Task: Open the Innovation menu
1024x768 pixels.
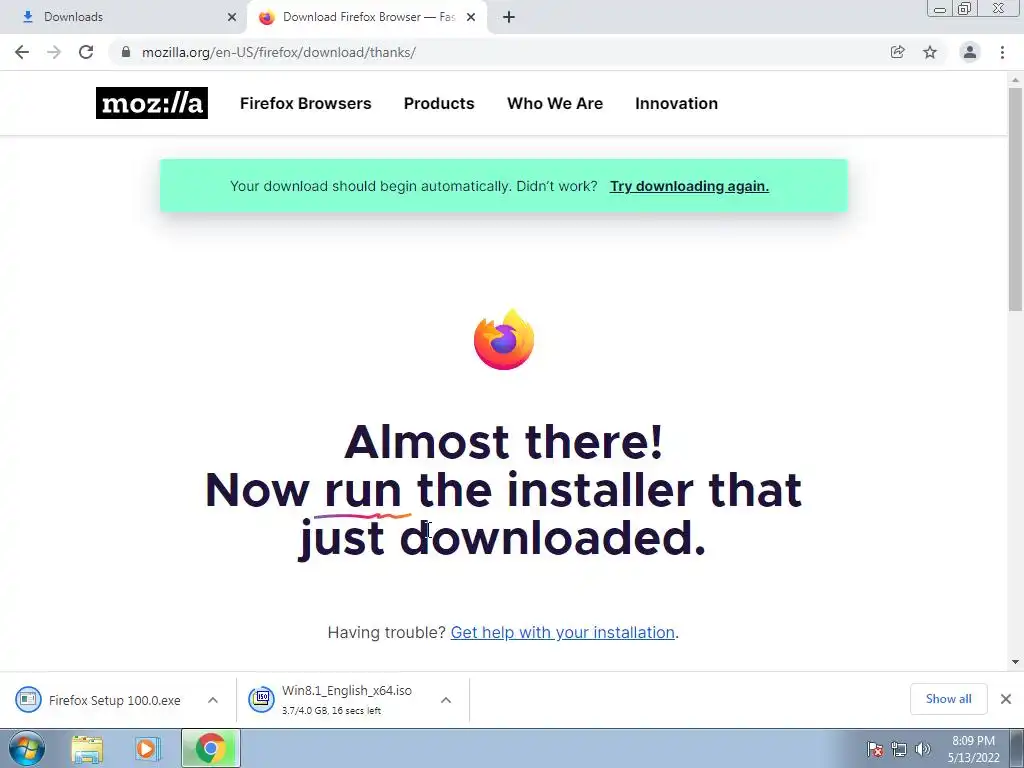Action: tap(677, 103)
